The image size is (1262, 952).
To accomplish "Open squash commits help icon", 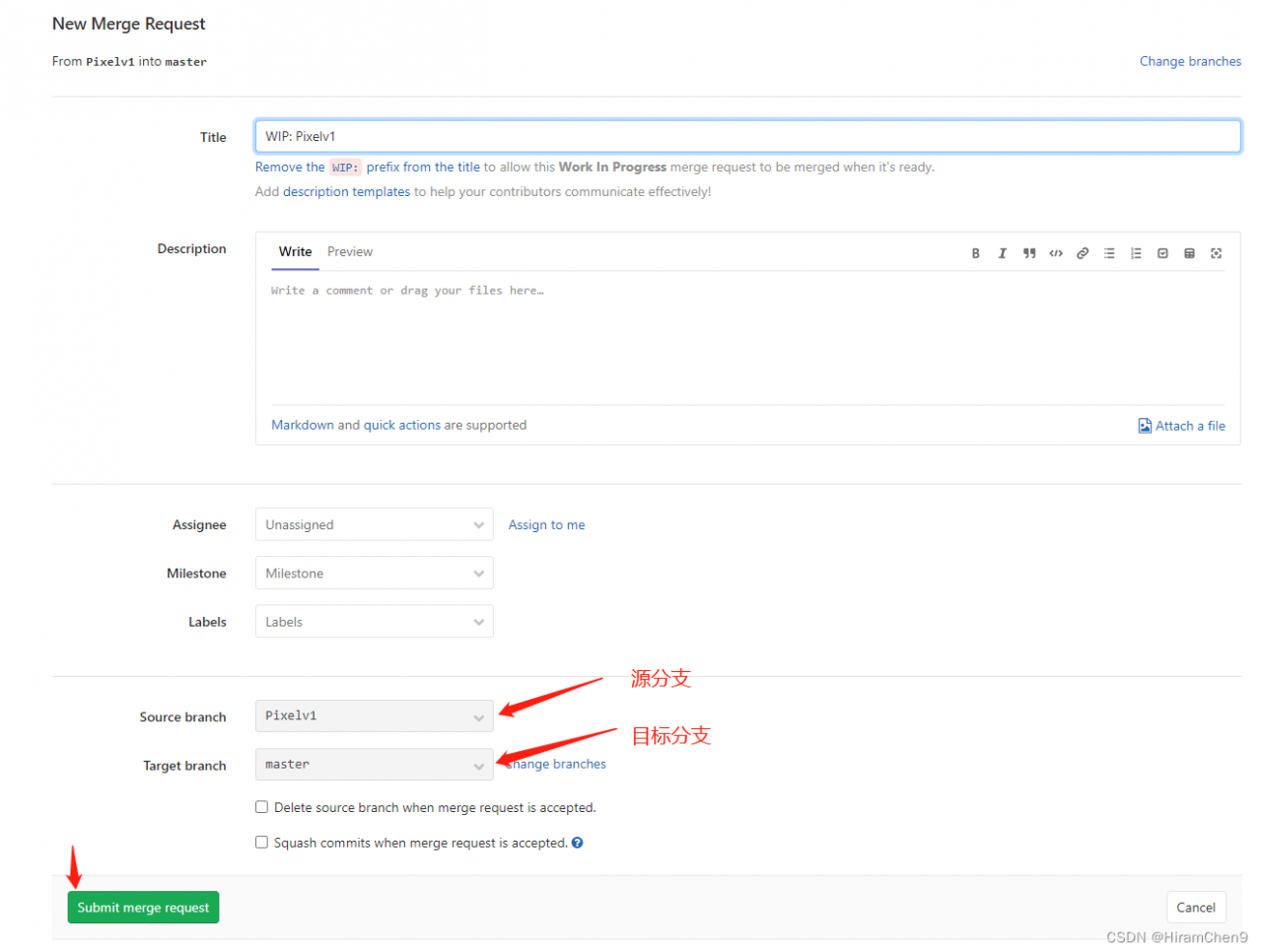I will (x=578, y=843).
